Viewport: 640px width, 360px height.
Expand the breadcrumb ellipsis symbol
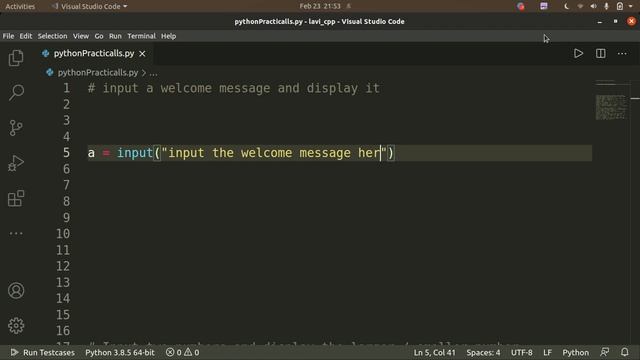[153, 73]
